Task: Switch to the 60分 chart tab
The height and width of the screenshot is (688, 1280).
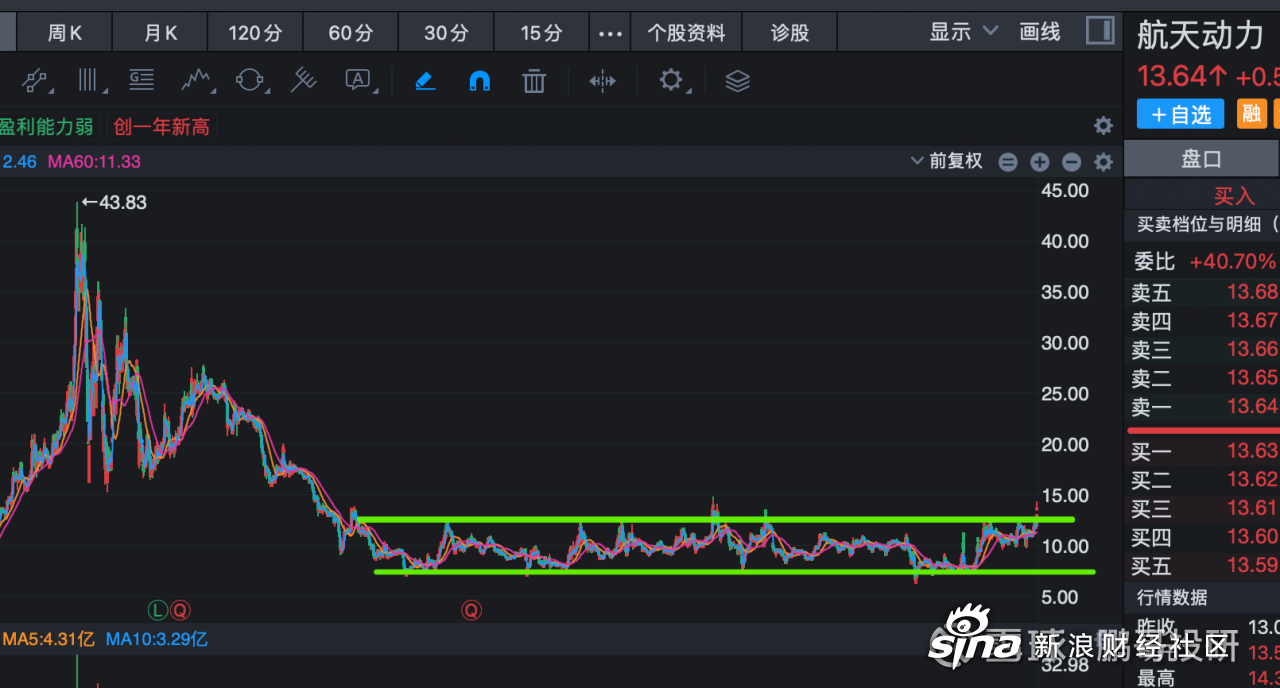Action: click(x=350, y=33)
